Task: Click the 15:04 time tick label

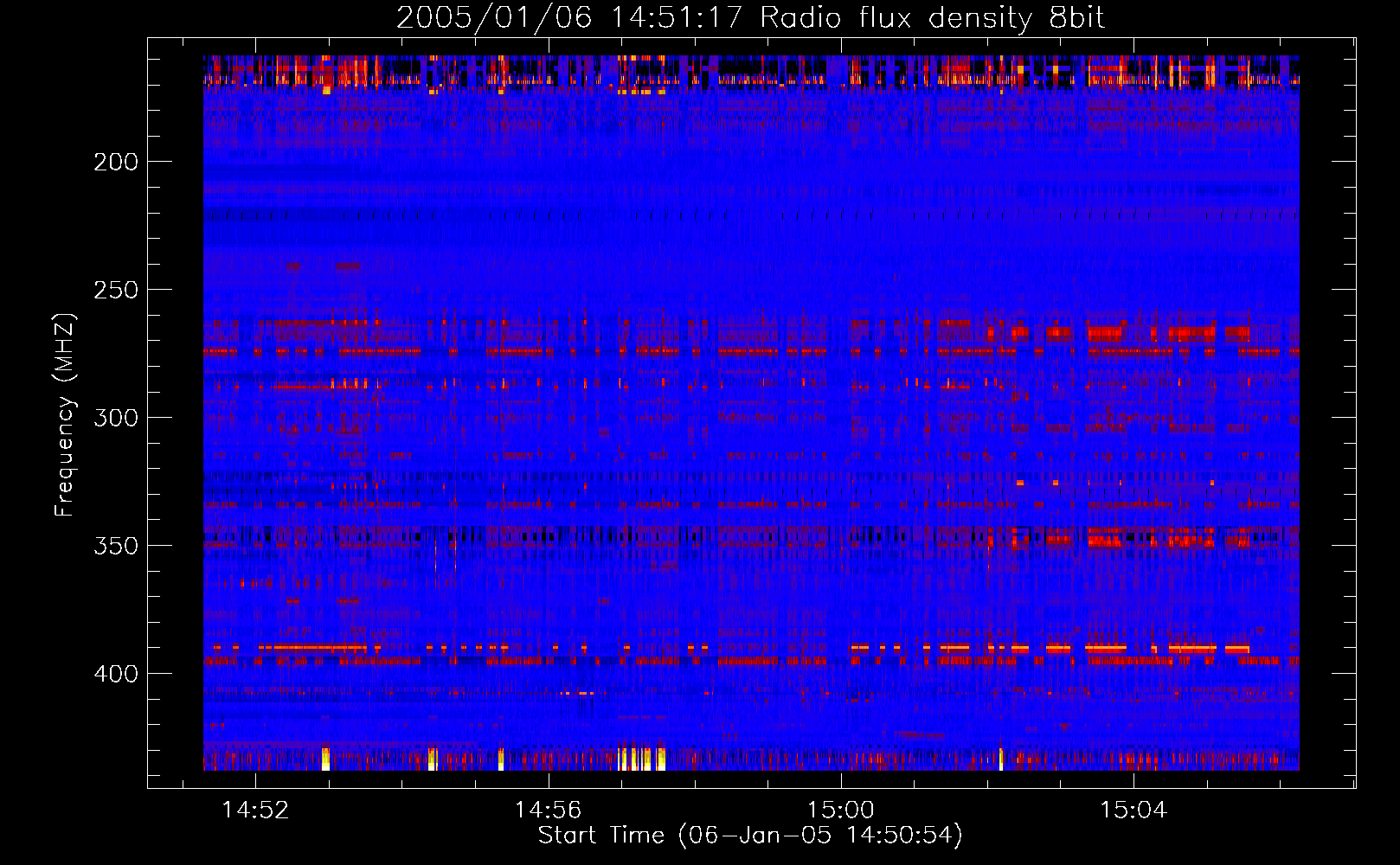Action: (1133, 811)
